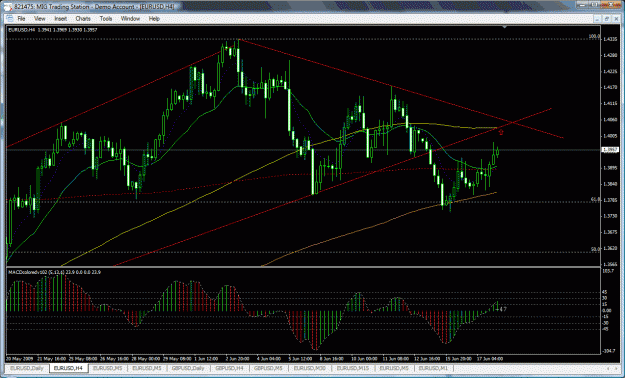Viewport: 625px width, 378px height.
Task: Restore the inner chart window
Action: (606, 18)
